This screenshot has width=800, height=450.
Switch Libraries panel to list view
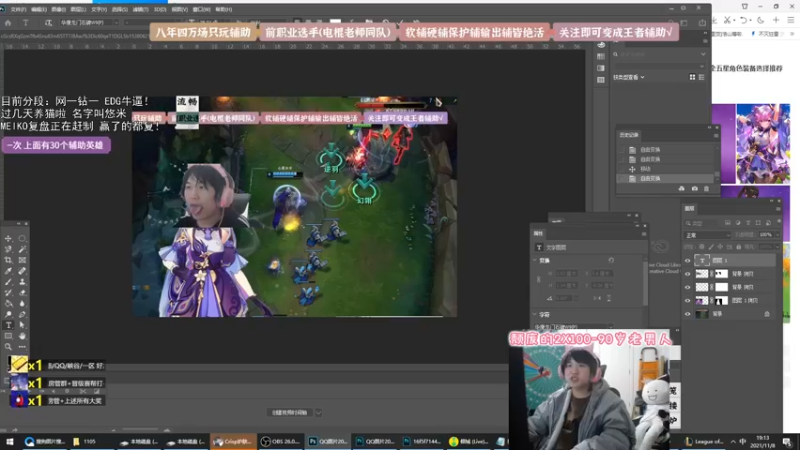click(x=702, y=77)
